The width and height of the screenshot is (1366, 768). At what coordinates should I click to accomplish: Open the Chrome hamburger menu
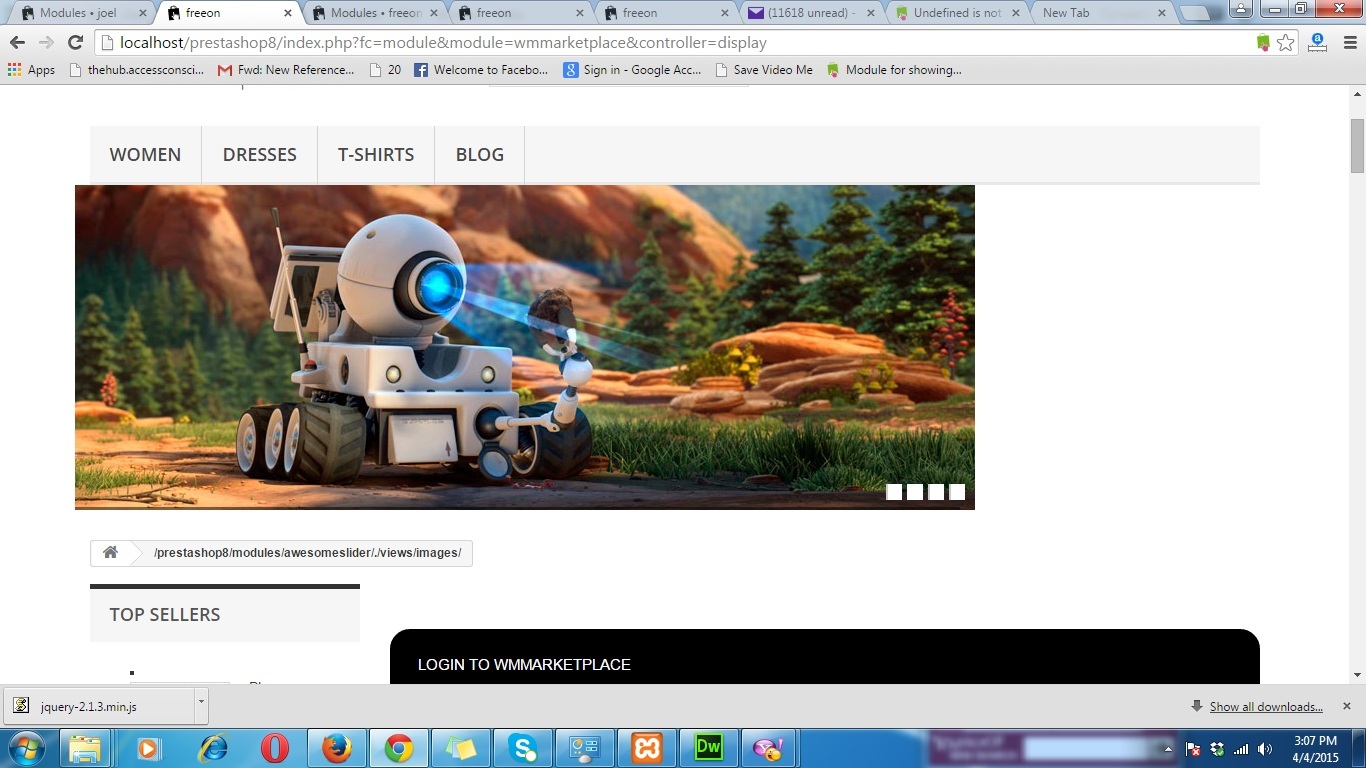tap(1350, 43)
